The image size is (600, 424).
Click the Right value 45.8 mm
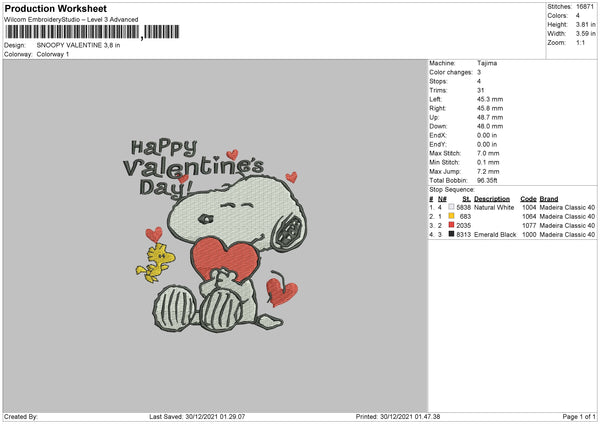(490, 108)
